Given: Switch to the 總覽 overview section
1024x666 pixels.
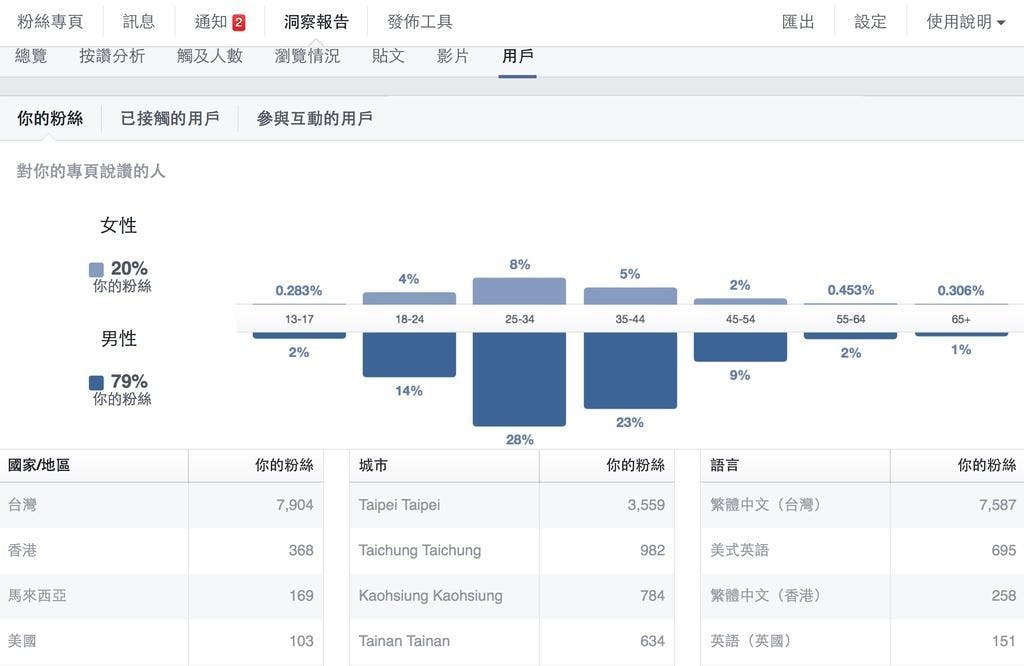Looking at the screenshot, I should coord(31,56).
